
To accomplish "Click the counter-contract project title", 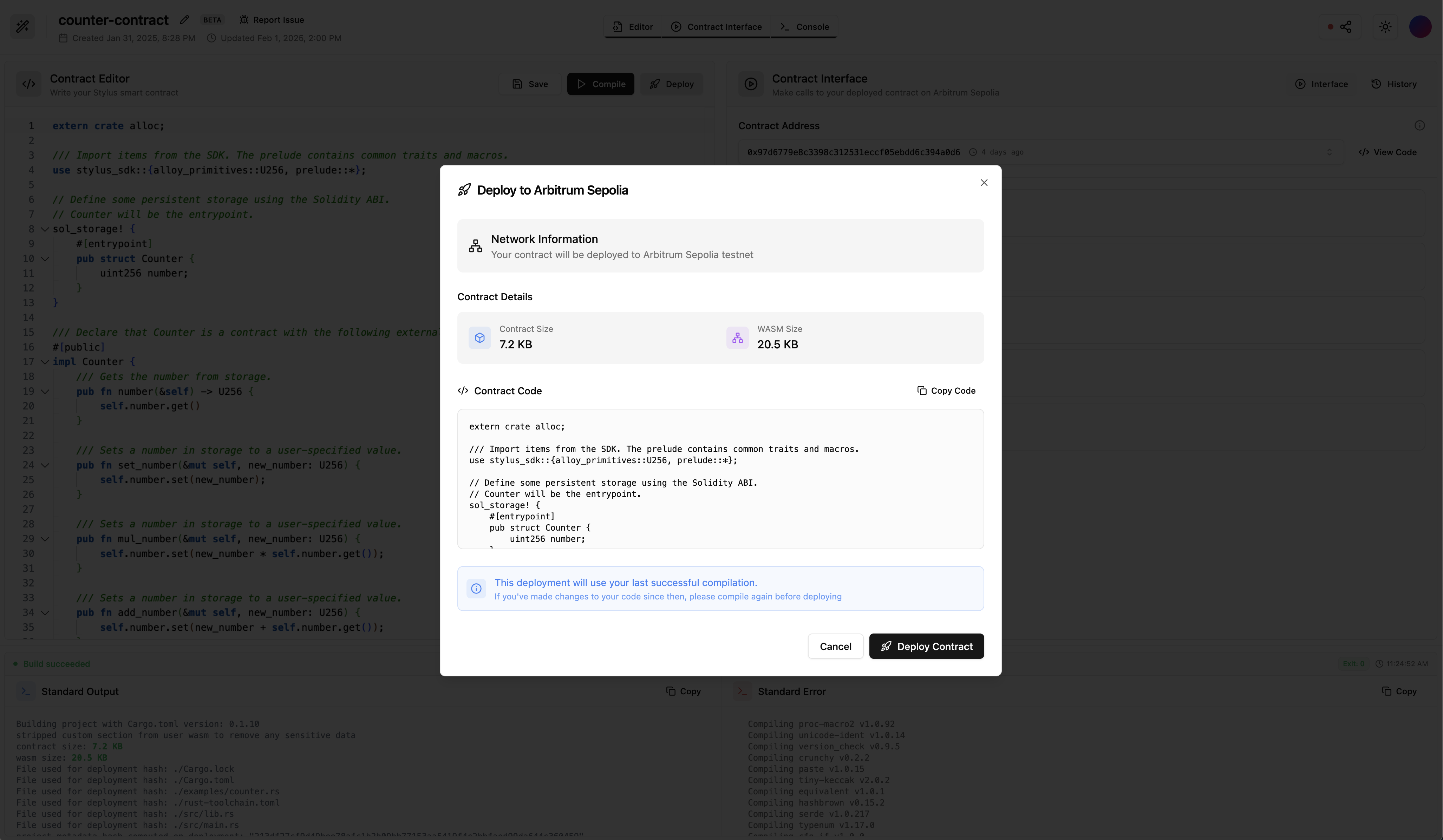I will coord(113,20).
